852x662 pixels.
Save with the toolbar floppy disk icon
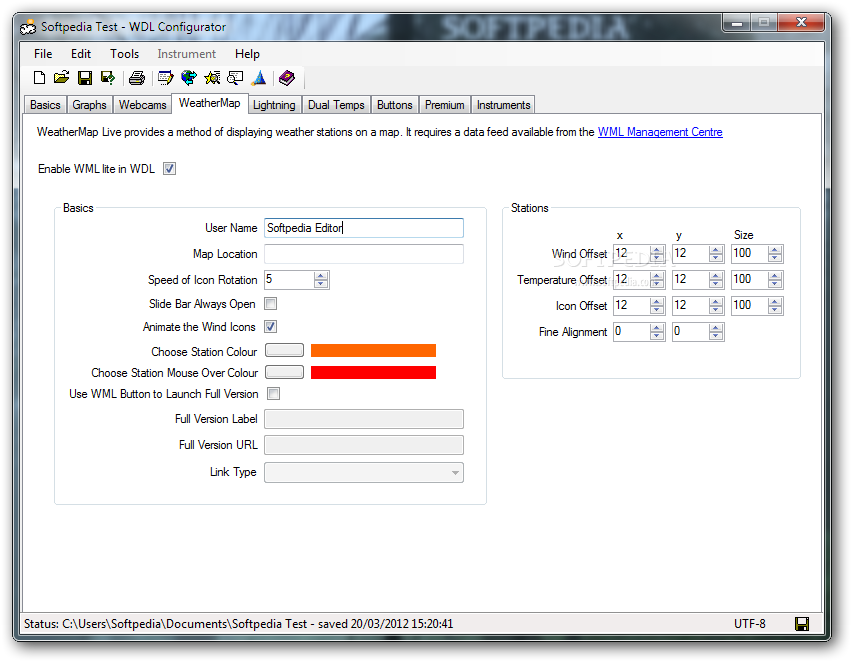click(85, 78)
